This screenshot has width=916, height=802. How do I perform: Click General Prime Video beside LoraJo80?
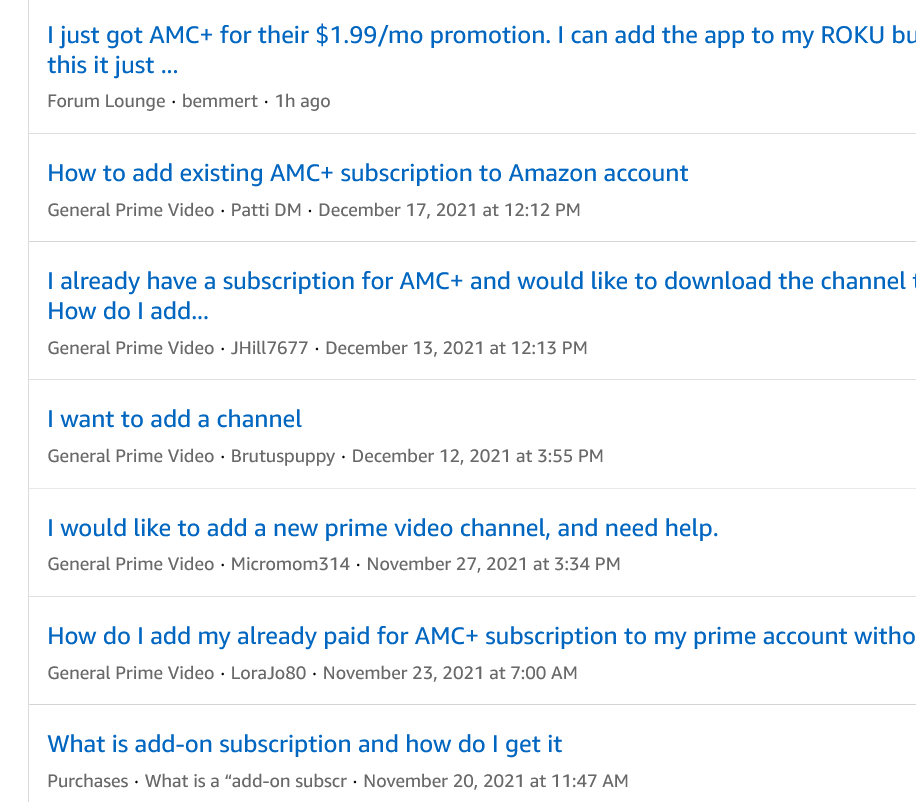coord(130,673)
